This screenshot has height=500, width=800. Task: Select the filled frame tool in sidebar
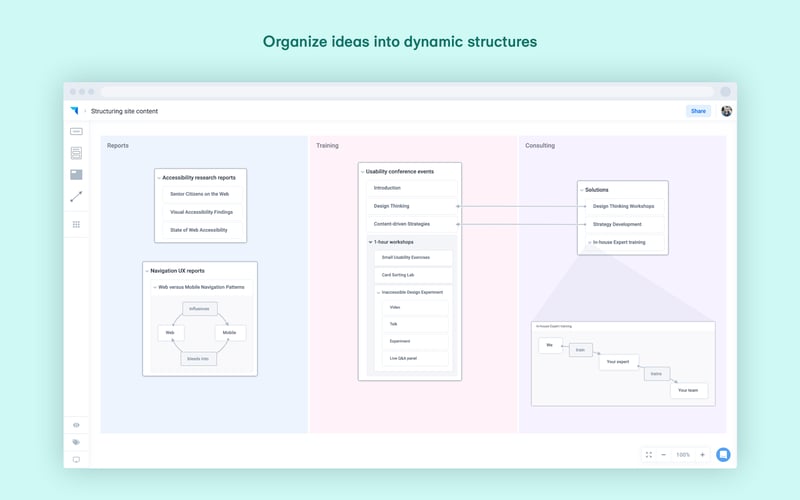76,174
